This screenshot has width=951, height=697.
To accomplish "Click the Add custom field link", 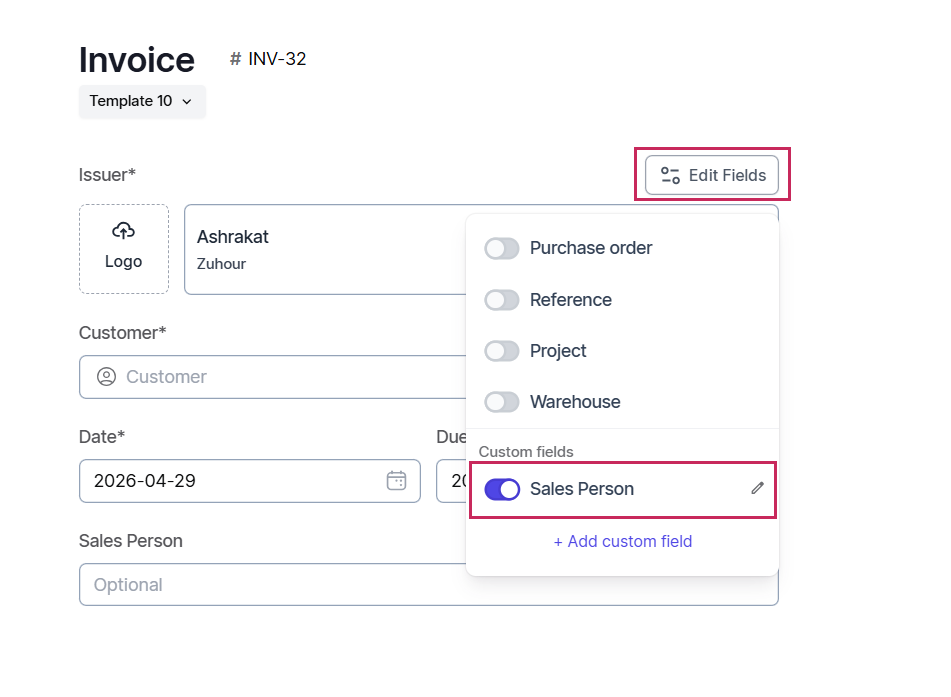I will 622,541.
